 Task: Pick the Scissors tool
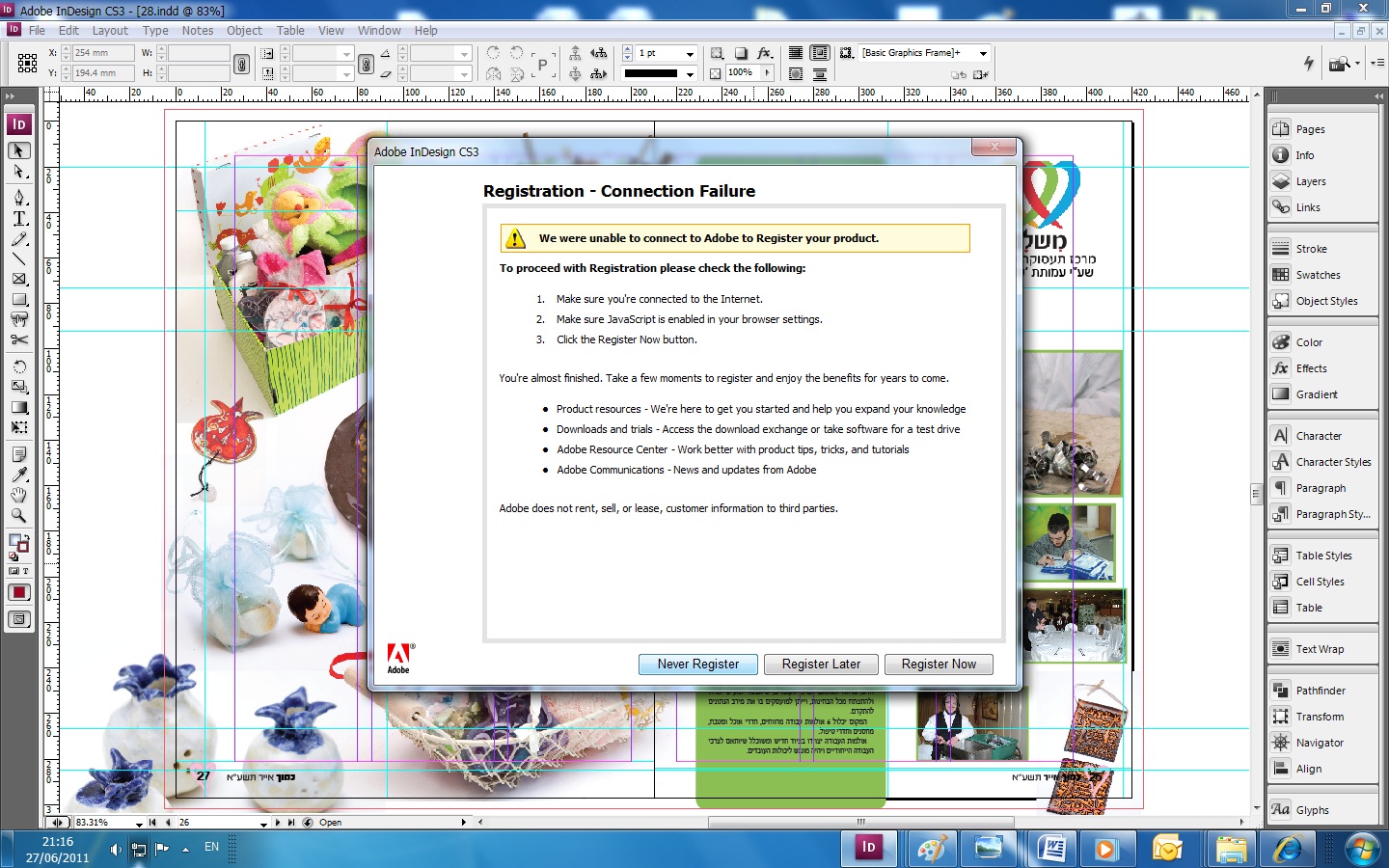point(19,339)
